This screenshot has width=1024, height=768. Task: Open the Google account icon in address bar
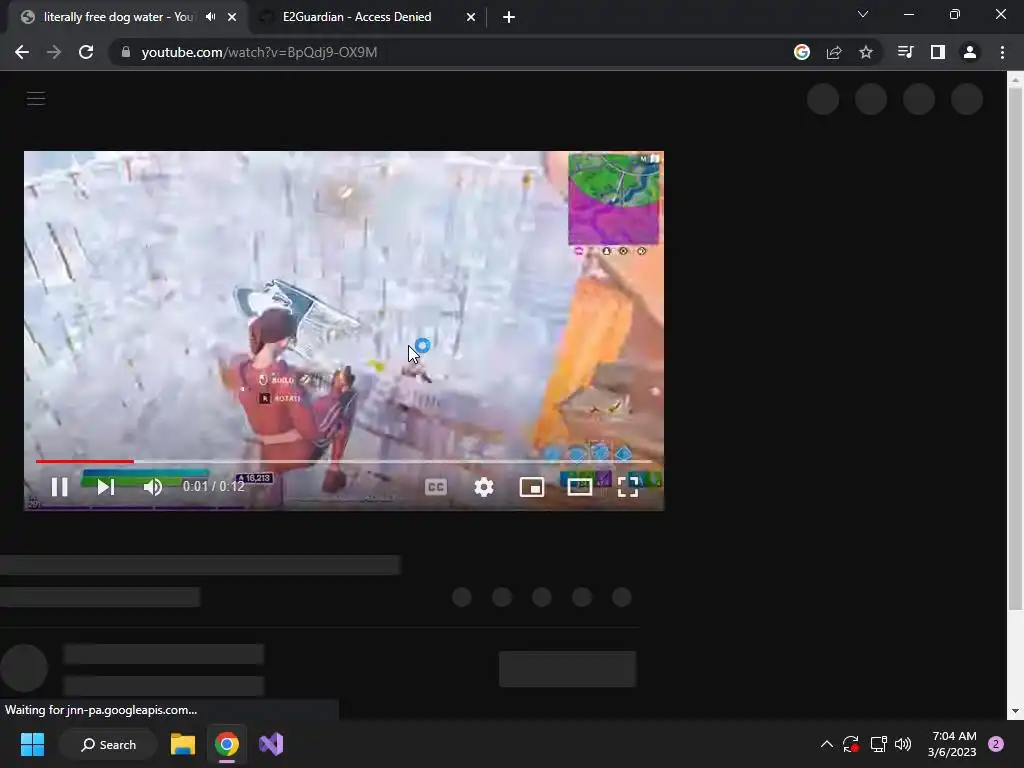(x=802, y=52)
